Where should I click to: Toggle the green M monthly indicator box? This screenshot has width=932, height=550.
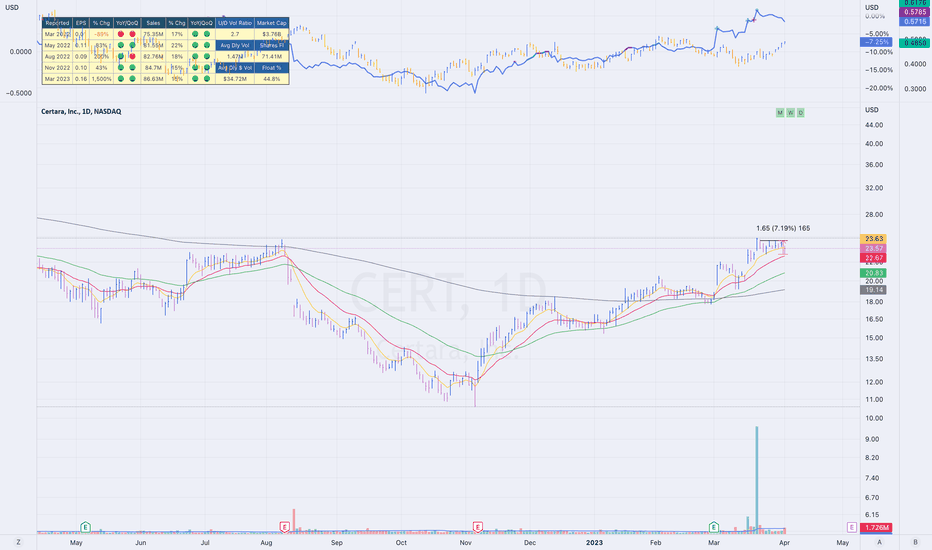point(780,113)
